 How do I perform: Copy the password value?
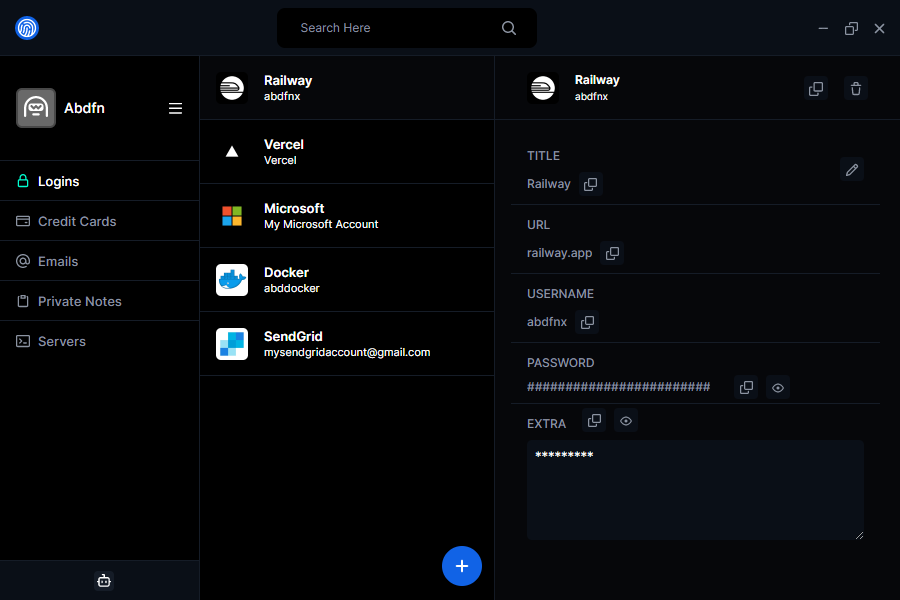pos(746,388)
